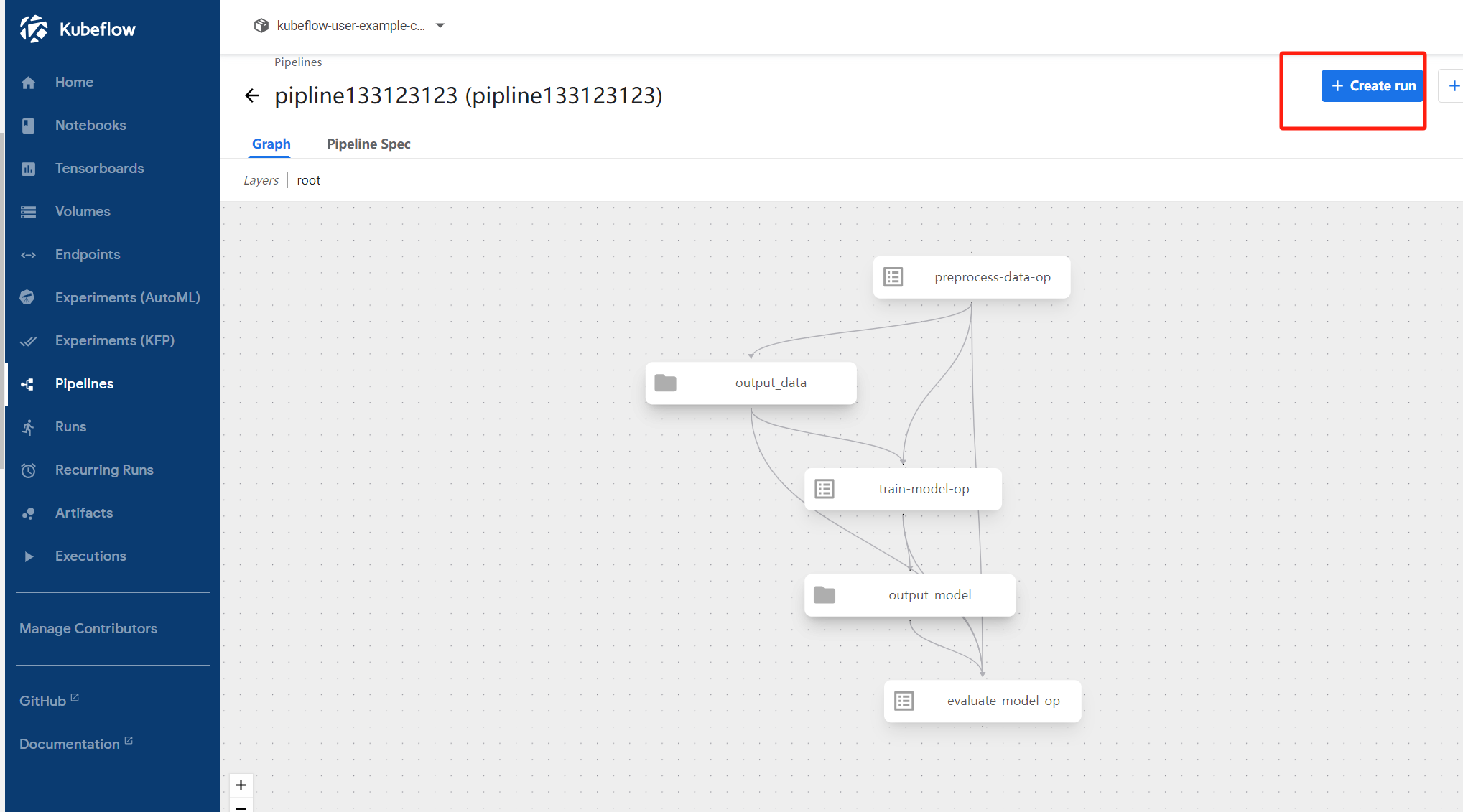Click the Recurring Runs alarm clock icon

coord(28,470)
